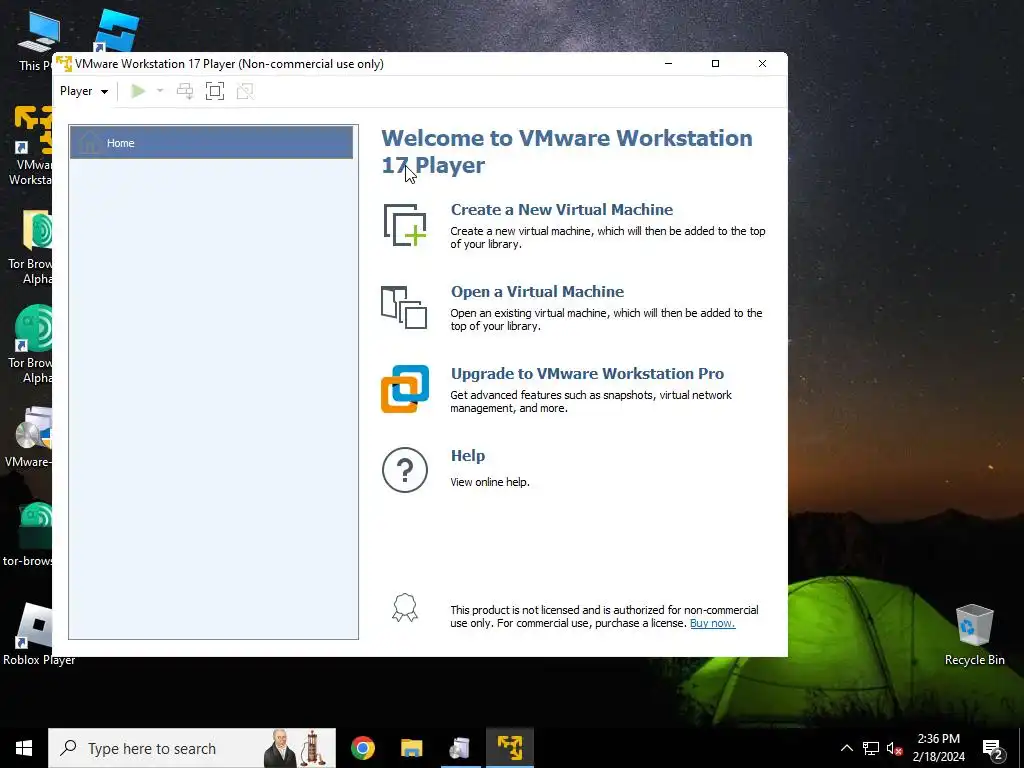1024x768 pixels.
Task: Select the VMware Workstation desktop shortcut
Action: (x=29, y=147)
